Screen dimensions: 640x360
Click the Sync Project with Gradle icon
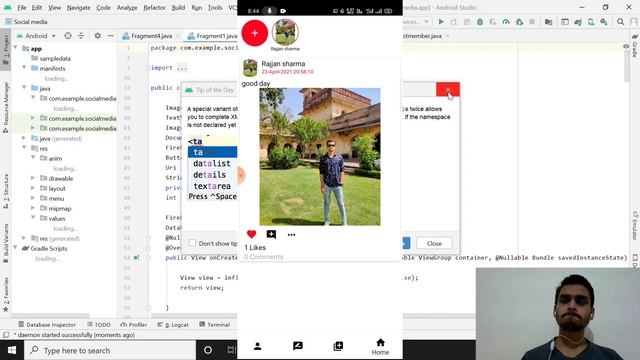pyautogui.click(x=578, y=22)
